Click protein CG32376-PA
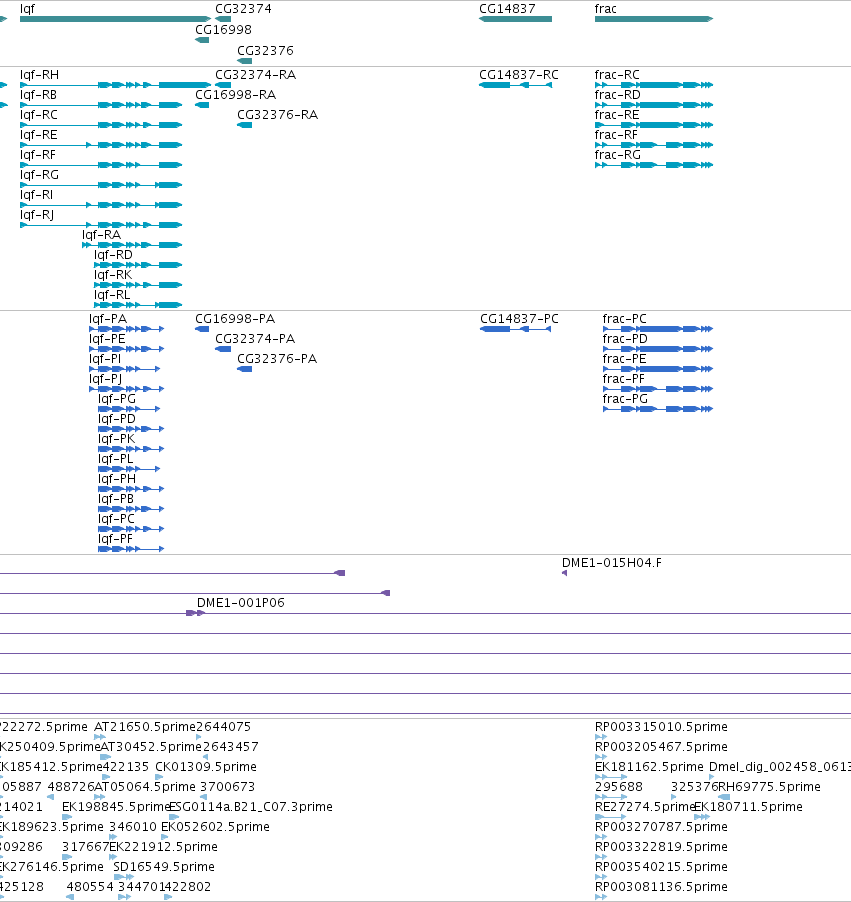 245,369
